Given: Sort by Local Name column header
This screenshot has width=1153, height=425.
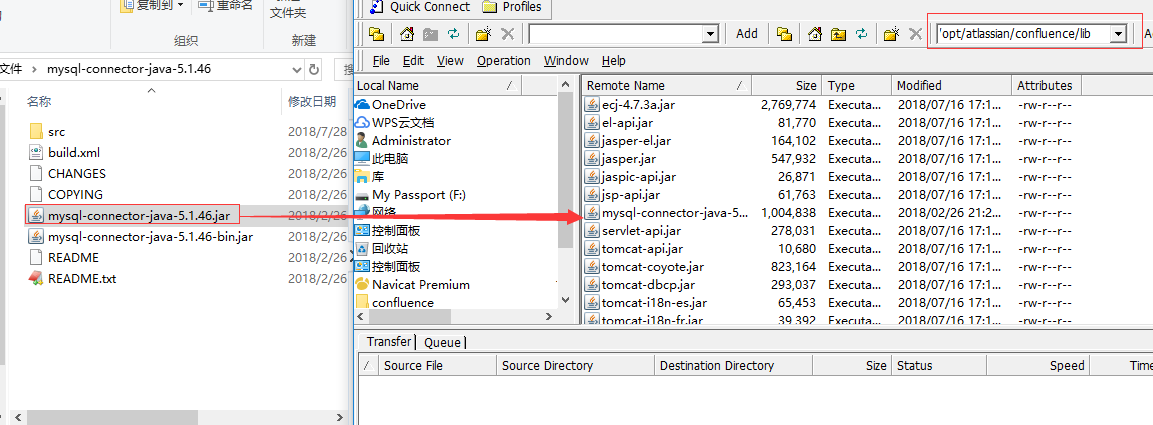Looking at the screenshot, I should click(x=438, y=85).
